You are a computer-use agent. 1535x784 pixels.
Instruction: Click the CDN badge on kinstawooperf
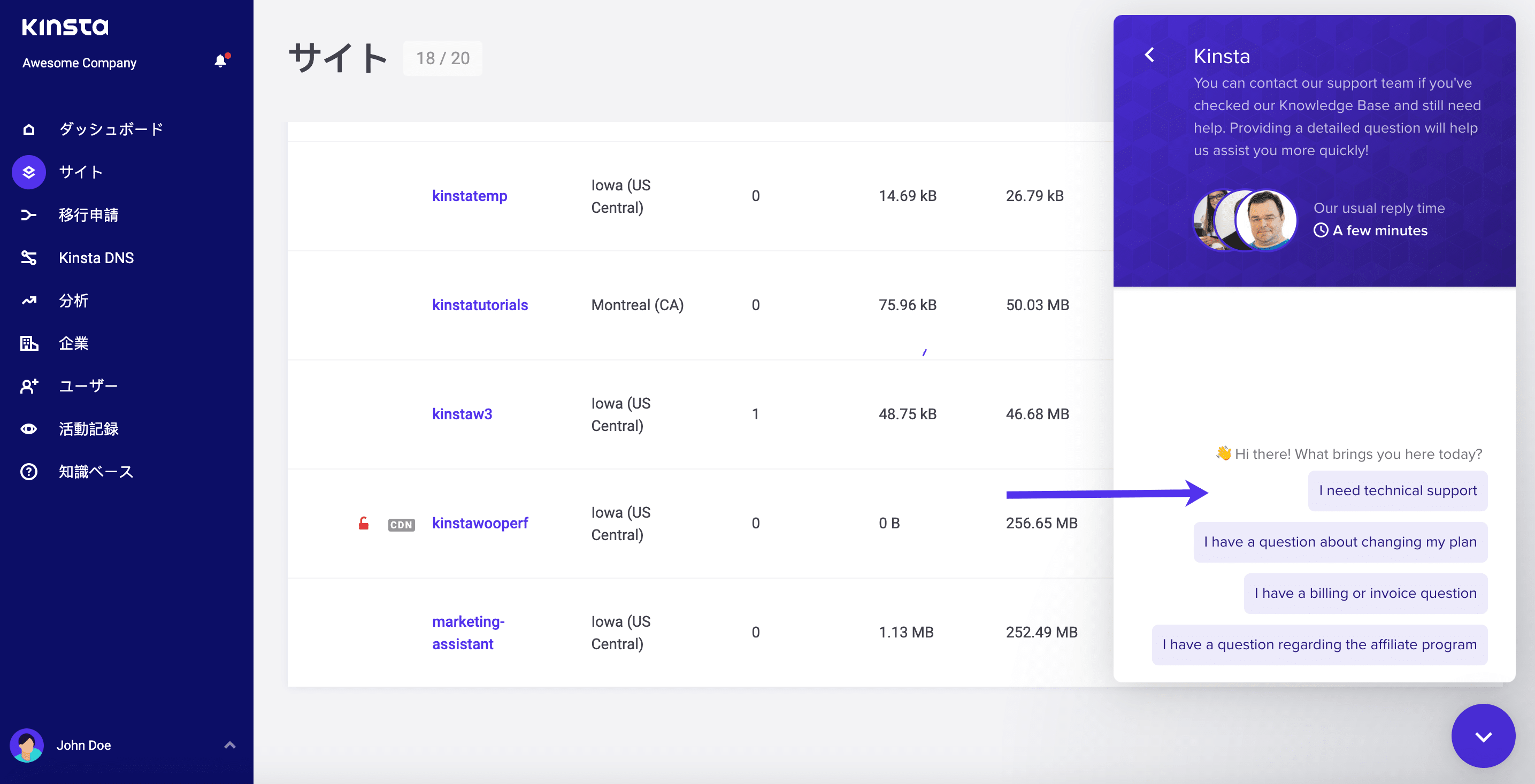(x=401, y=524)
